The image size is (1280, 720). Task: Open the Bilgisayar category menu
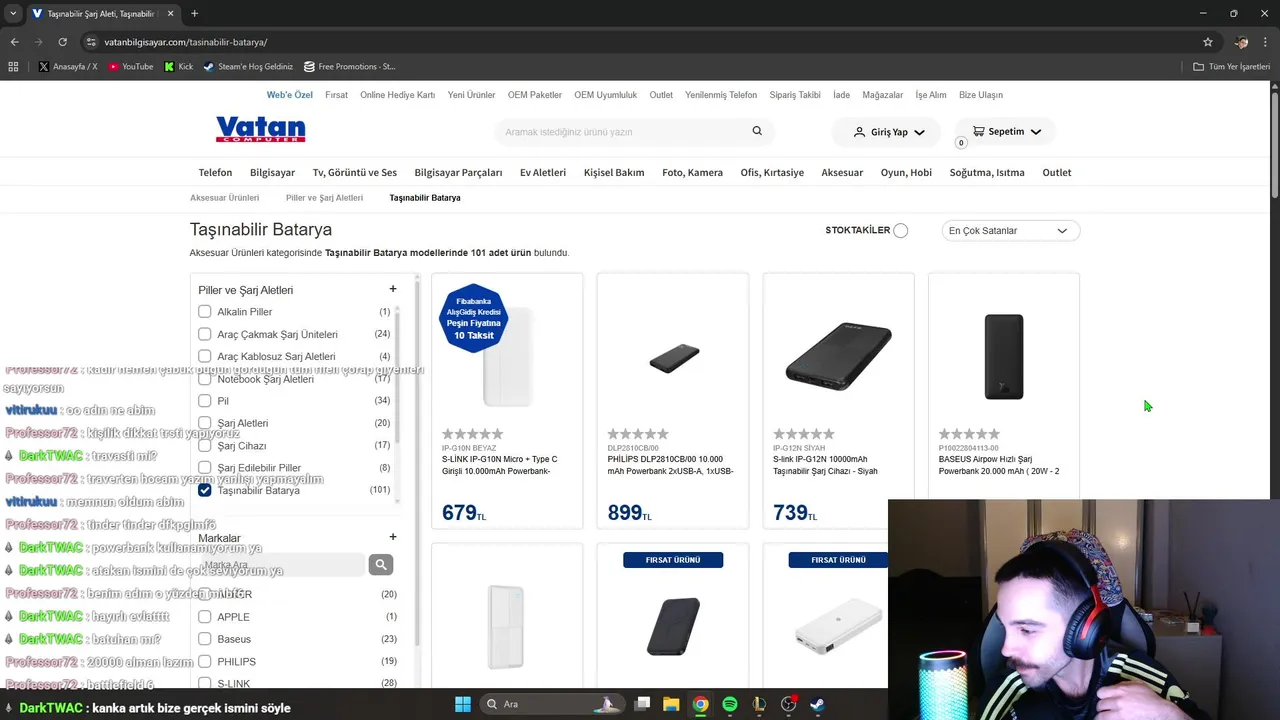[x=272, y=172]
